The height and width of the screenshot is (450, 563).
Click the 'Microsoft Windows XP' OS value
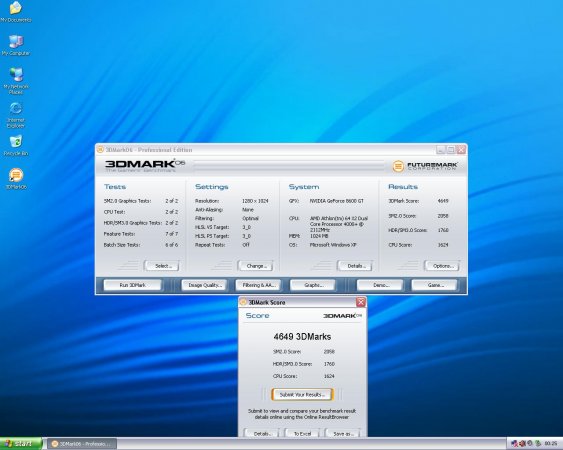point(333,245)
